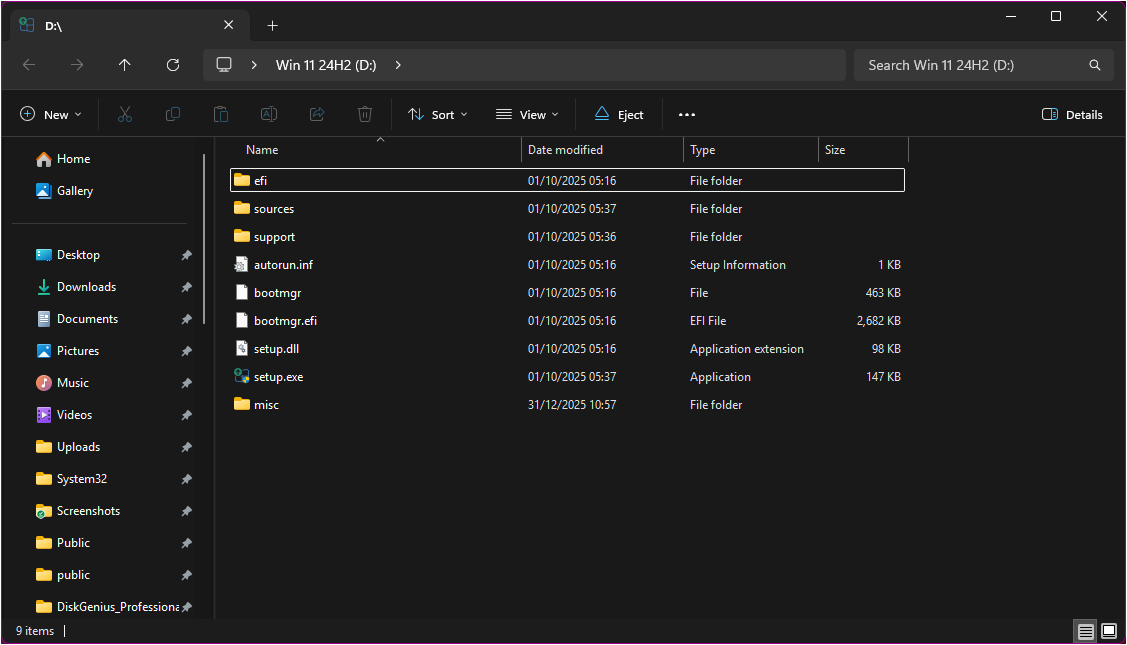Rename the efi folder via toolbar icon
1127x645 pixels.
[x=268, y=114]
